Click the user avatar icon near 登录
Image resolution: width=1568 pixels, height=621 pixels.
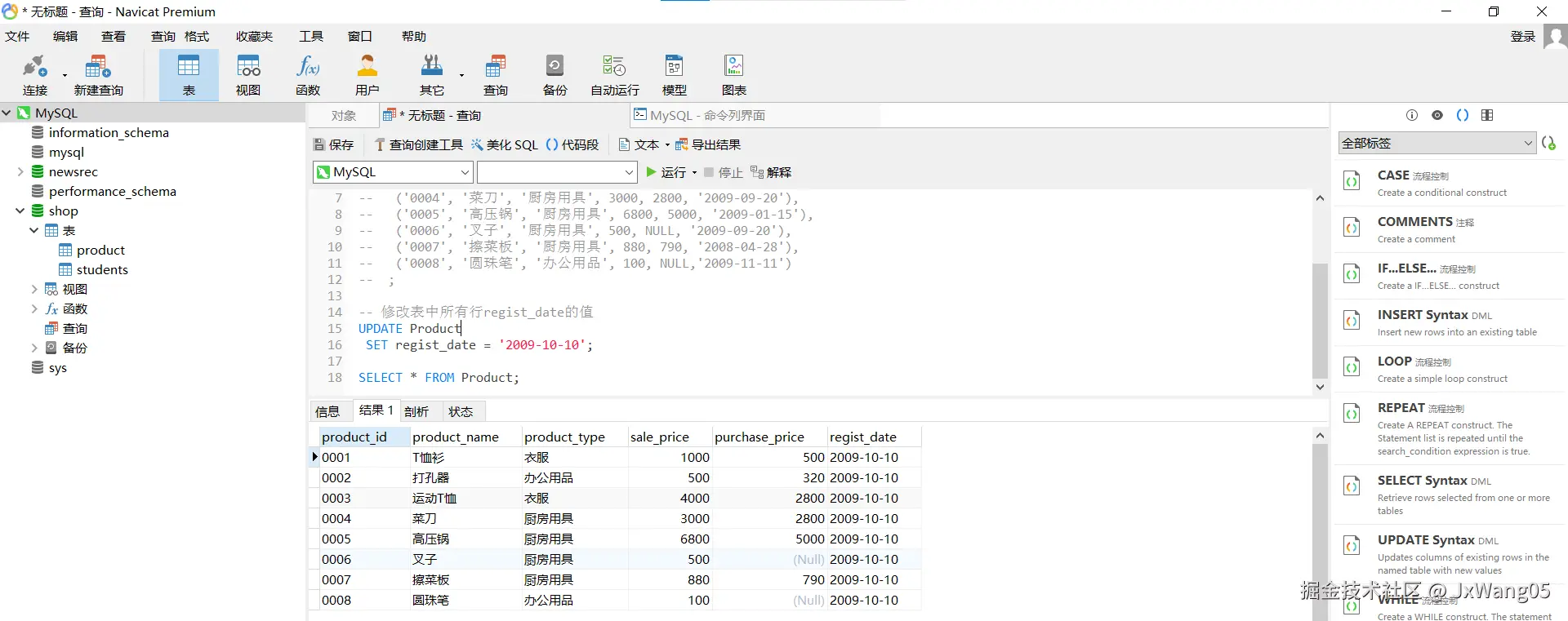[1555, 37]
